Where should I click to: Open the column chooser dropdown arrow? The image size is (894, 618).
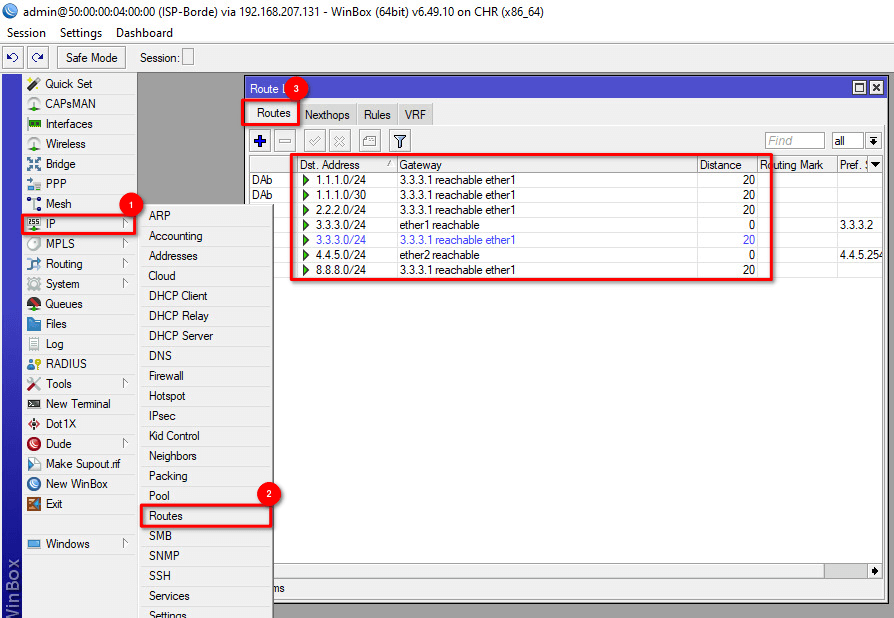pyautogui.click(x=875, y=164)
